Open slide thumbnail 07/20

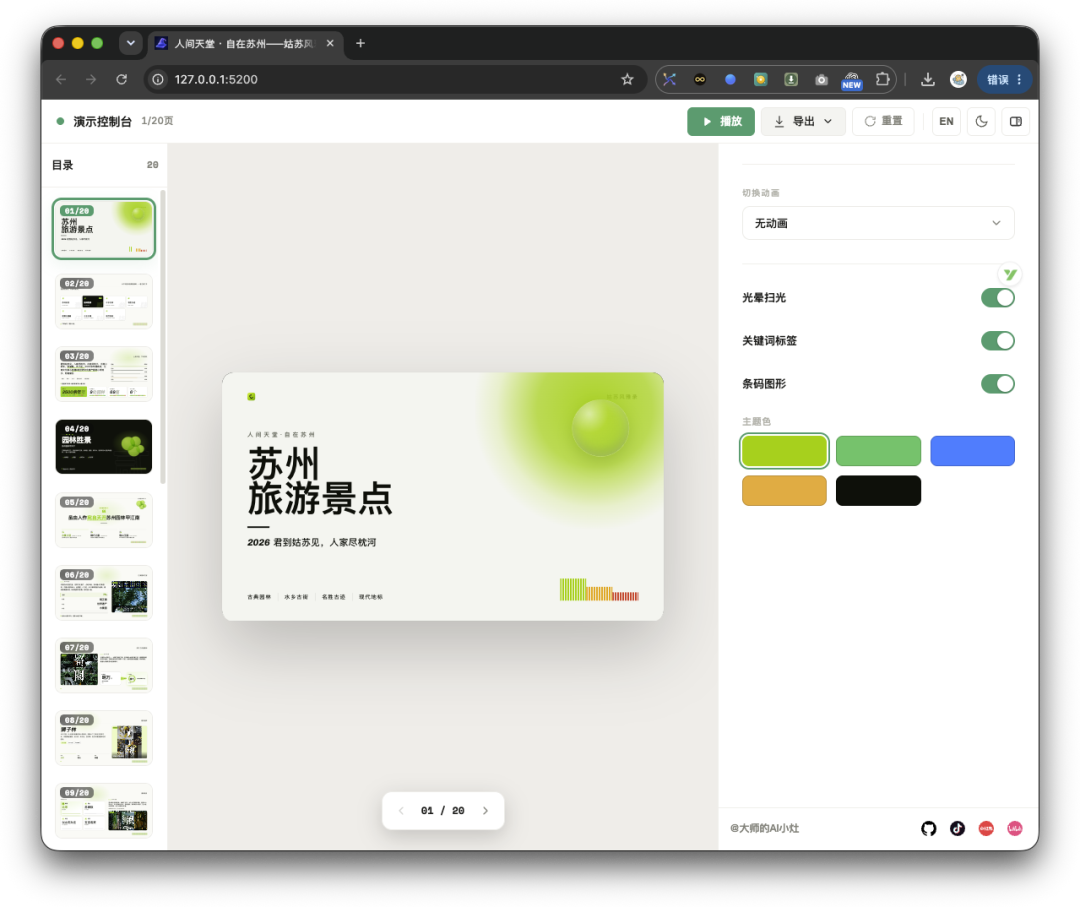pos(104,665)
